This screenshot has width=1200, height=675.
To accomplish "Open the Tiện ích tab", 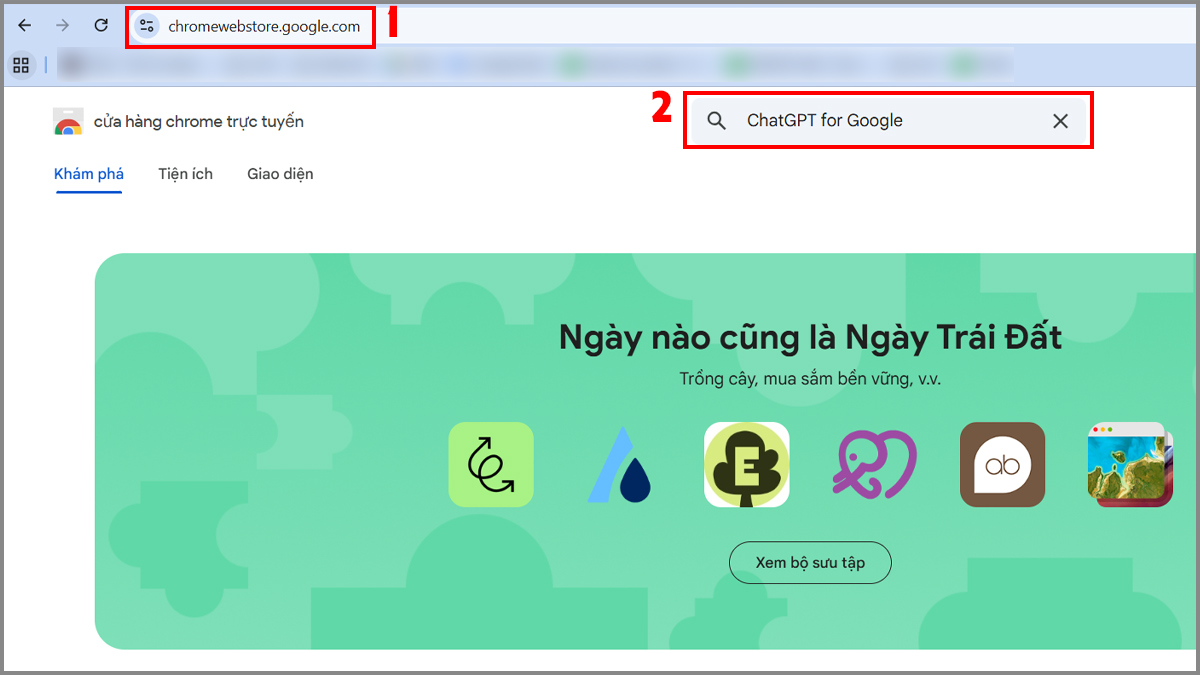I will (186, 174).
